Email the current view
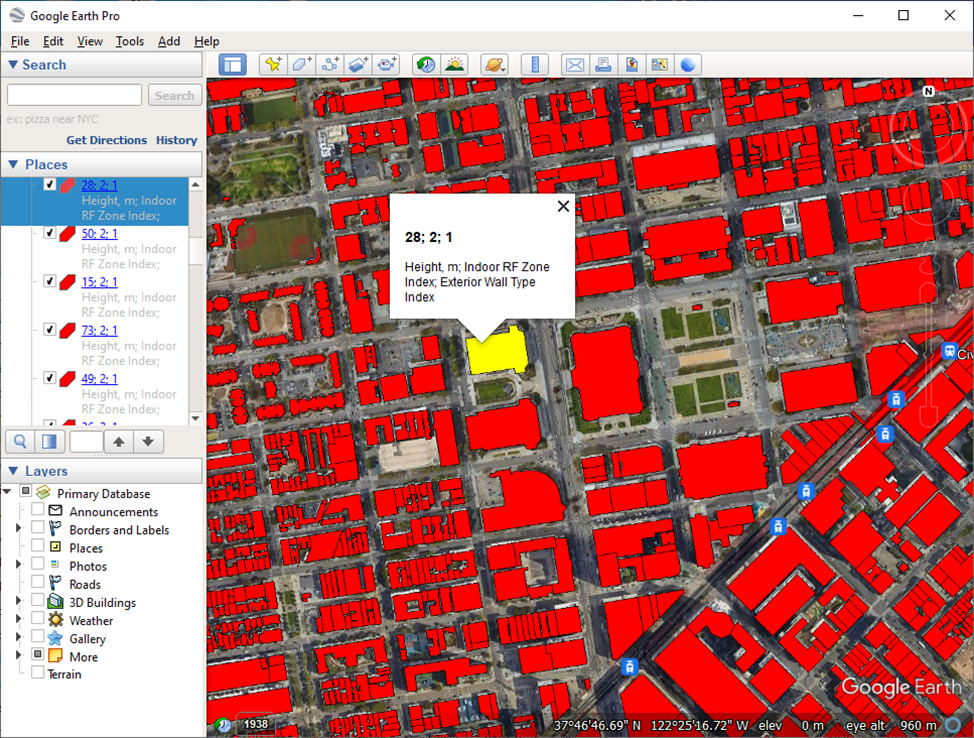974x738 pixels. tap(575, 65)
